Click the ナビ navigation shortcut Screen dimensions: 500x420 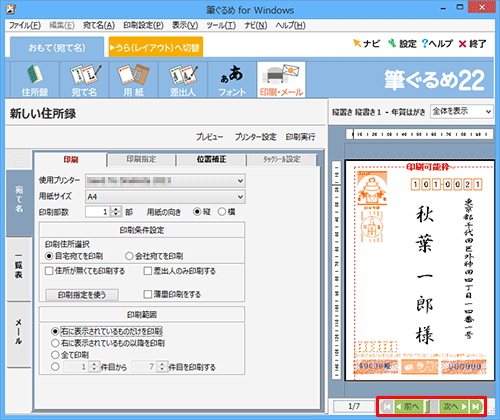pyautogui.click(x=366, y=44)
